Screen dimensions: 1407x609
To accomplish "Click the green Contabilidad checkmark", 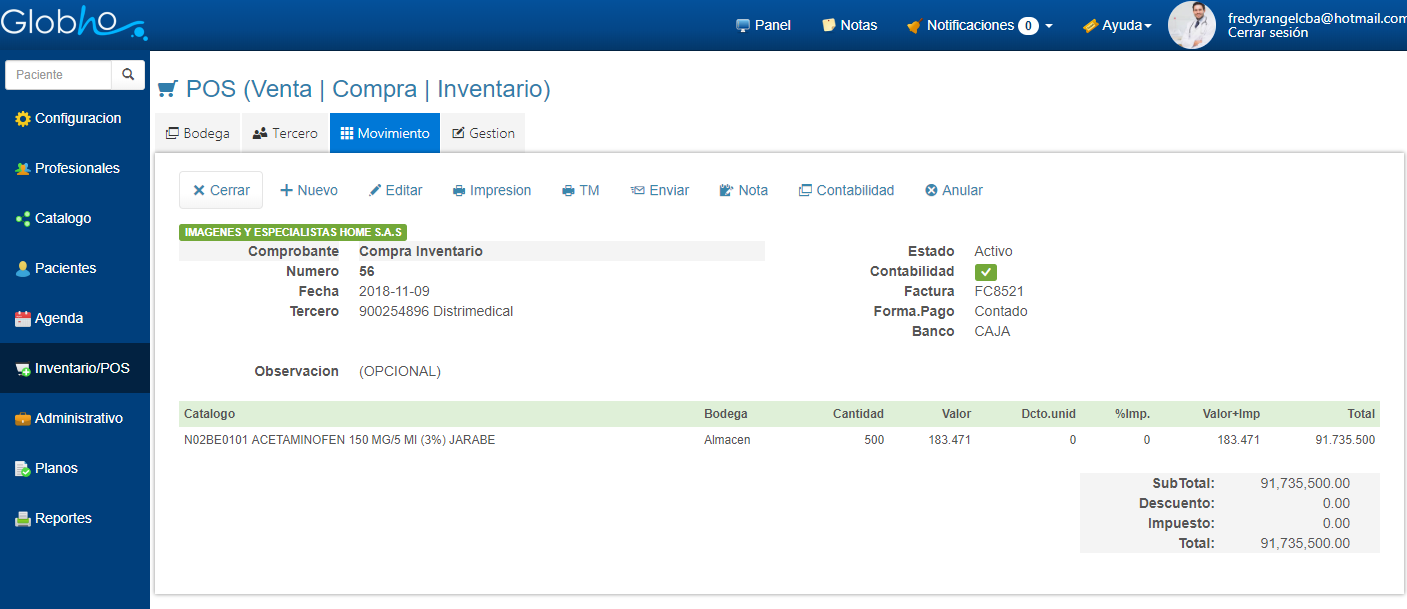I will (985, 272).
